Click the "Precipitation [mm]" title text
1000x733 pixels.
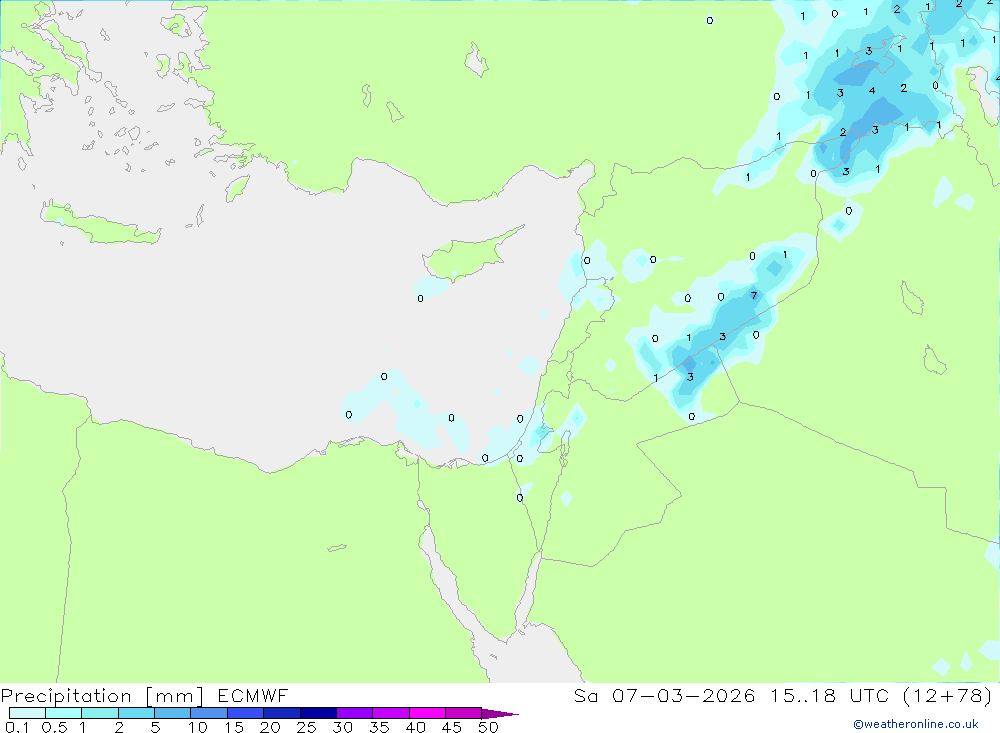[102, 696]
